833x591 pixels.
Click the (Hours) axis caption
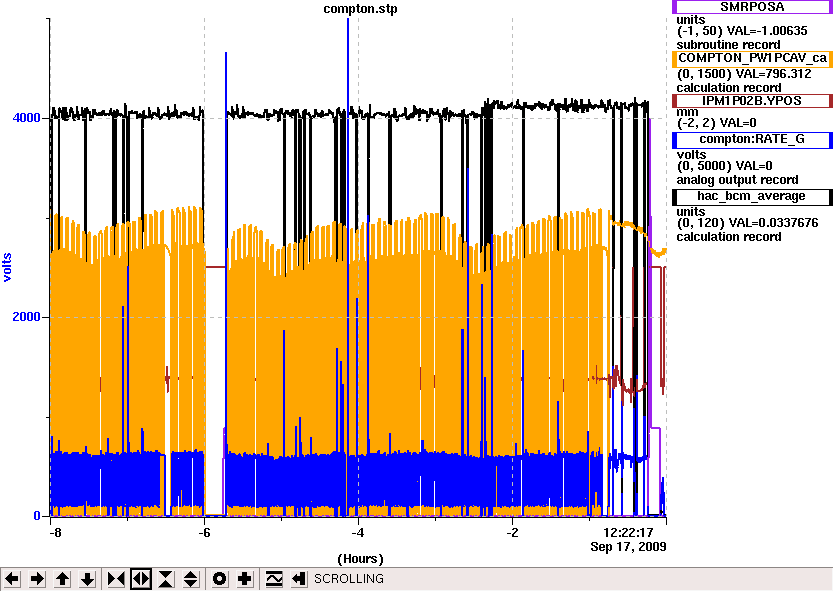point(360,559)
